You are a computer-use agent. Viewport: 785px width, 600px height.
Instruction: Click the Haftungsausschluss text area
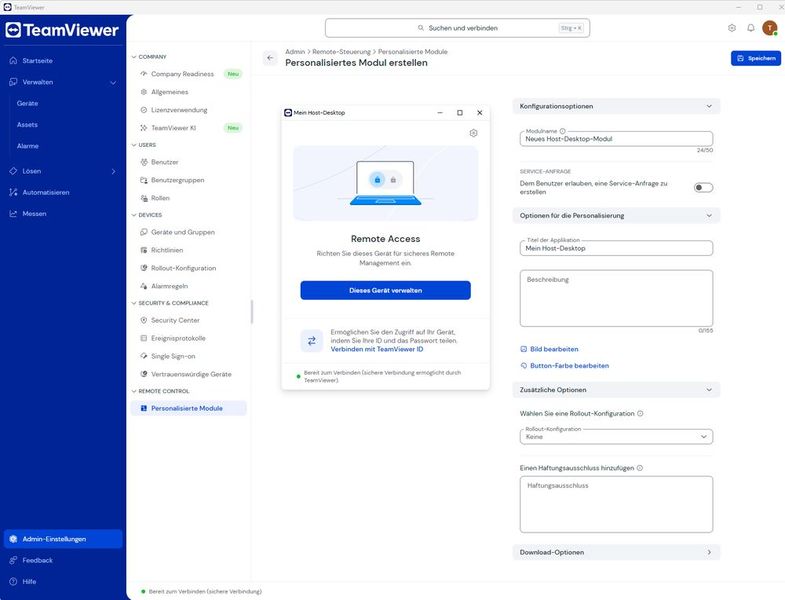pyautogui.click(x=616, y=504)
